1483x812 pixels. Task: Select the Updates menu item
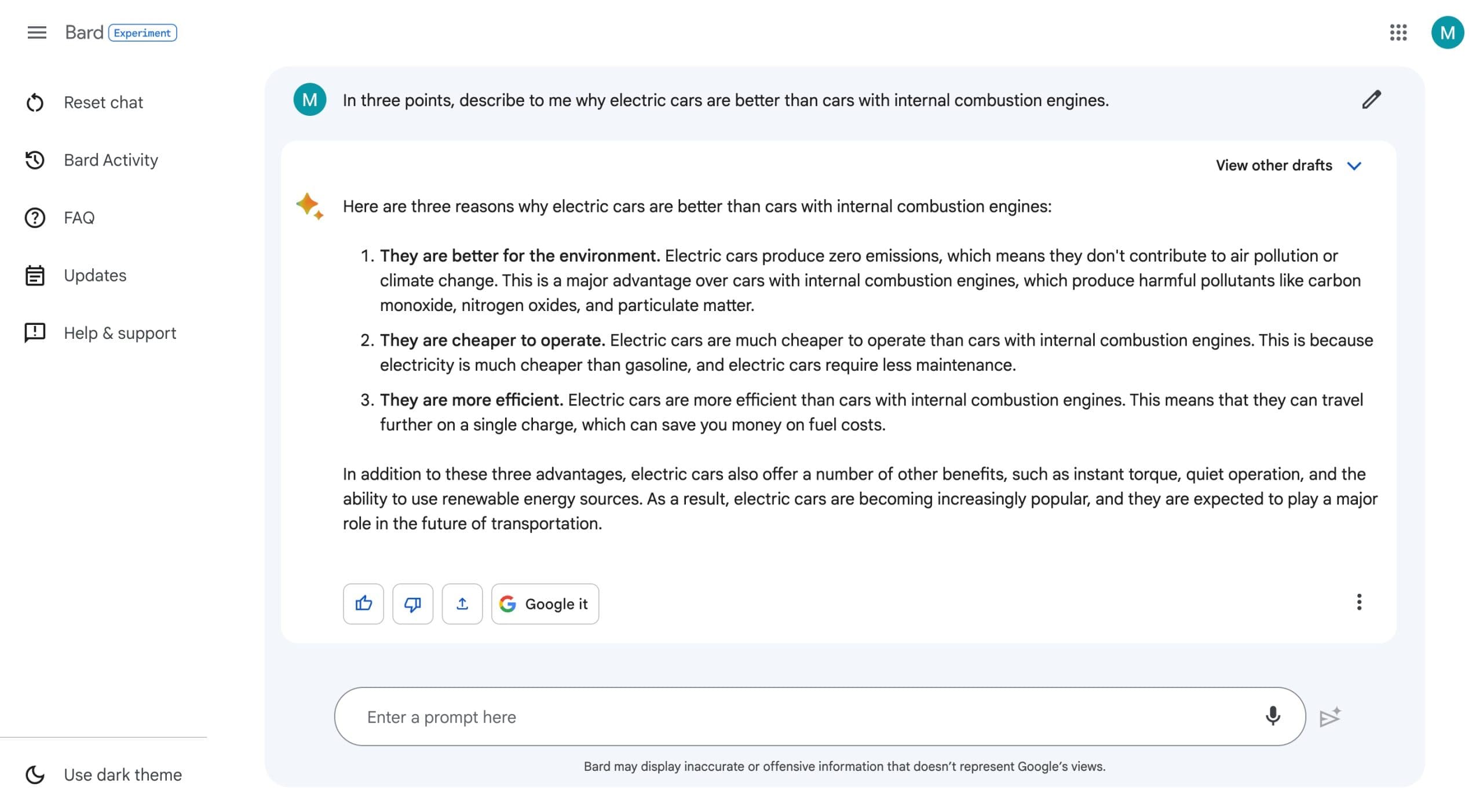[x=95, y=274]
